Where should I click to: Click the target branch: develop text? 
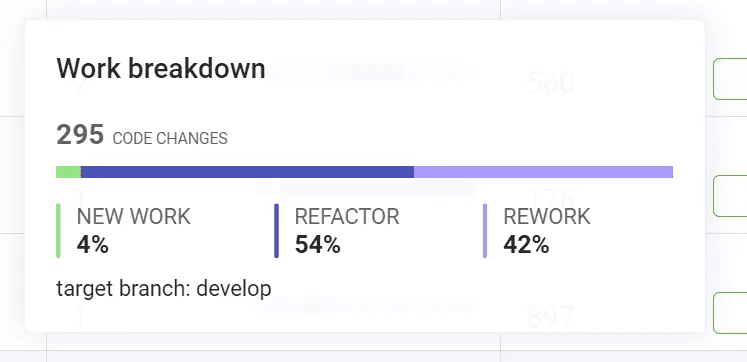164,289
